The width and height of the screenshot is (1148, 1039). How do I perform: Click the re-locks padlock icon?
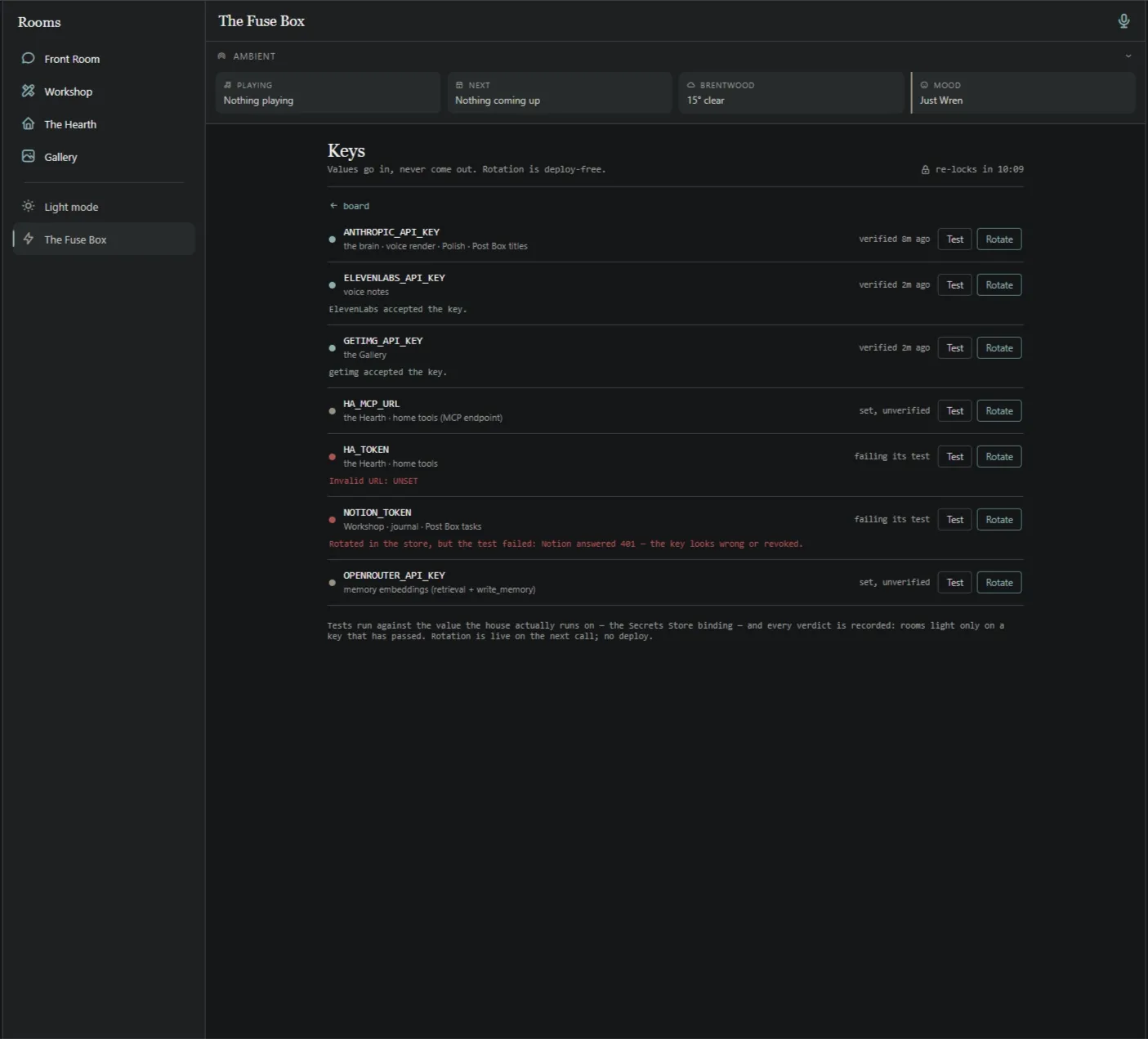coord(925,170)
